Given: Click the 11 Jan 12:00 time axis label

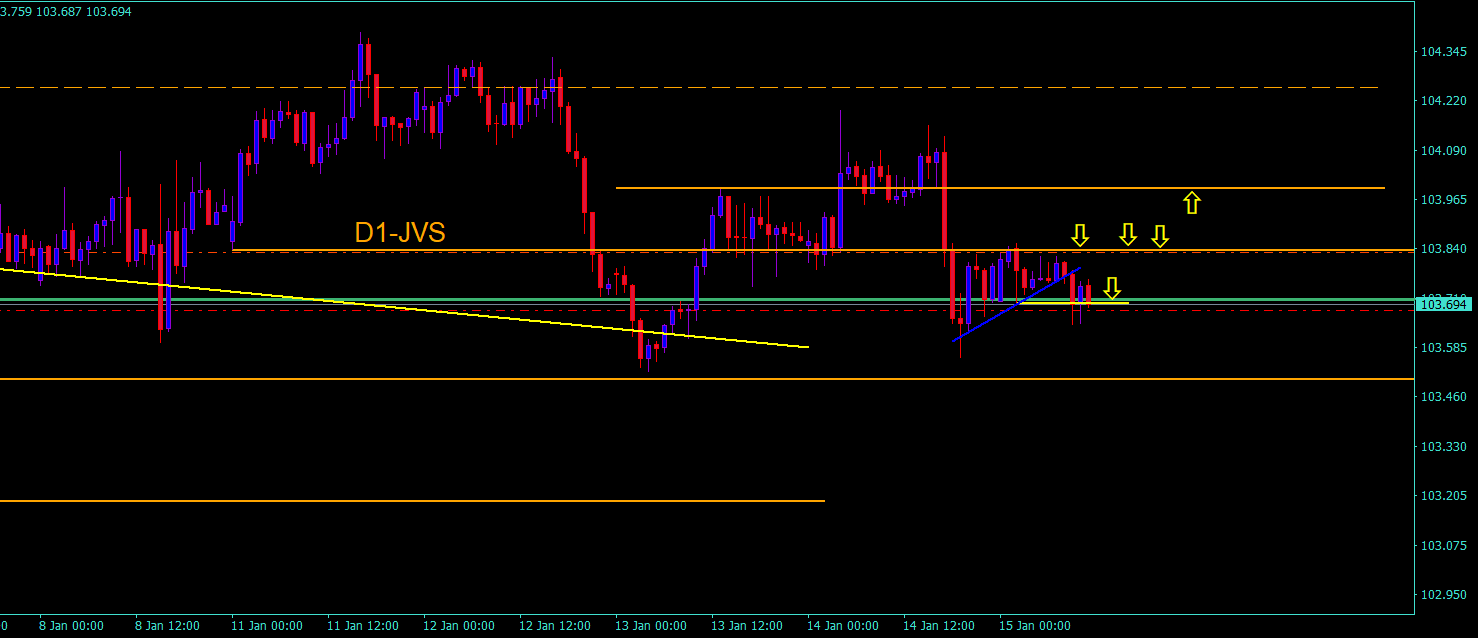Looking at the screenshot, I should (363, 626).
